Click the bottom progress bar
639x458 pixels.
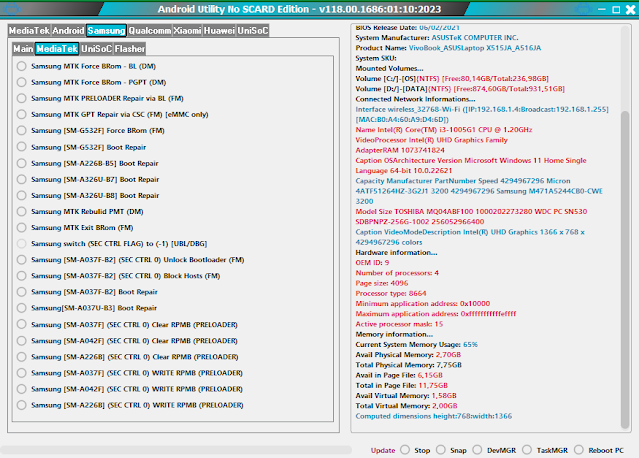tap(176, 450)
